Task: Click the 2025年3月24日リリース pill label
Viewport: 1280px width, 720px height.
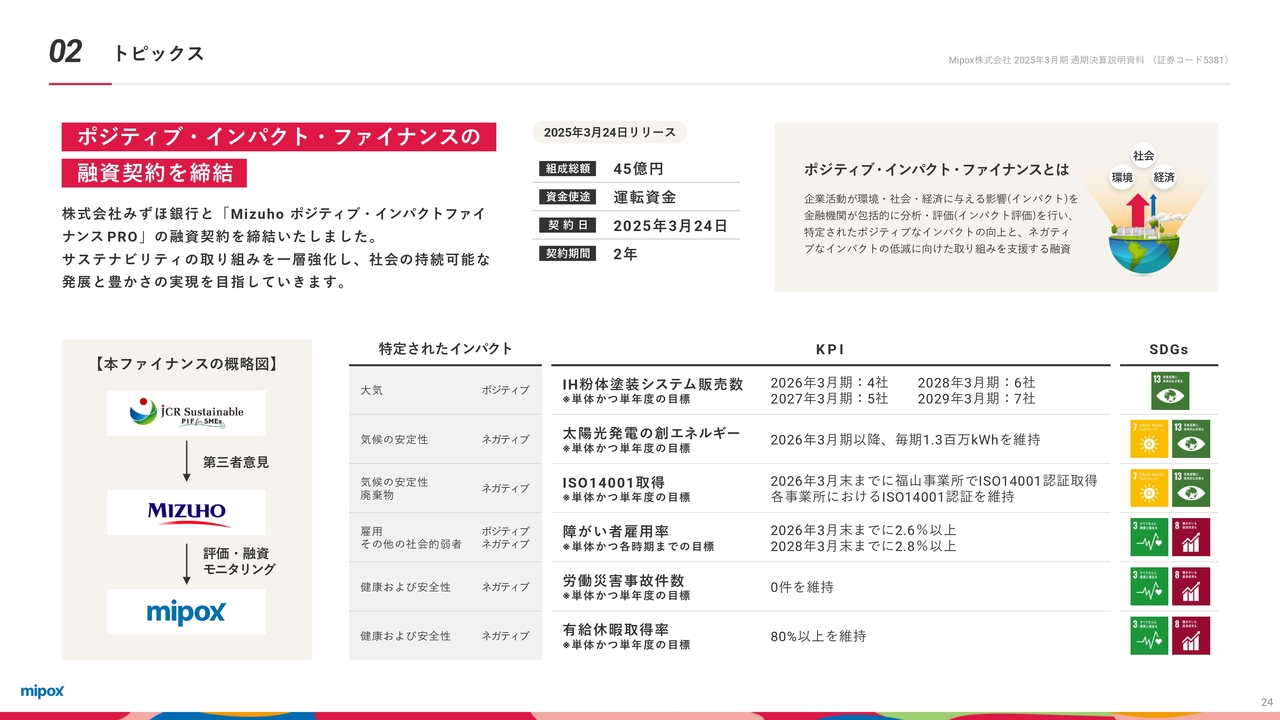Action: click(x=610, y=133)
